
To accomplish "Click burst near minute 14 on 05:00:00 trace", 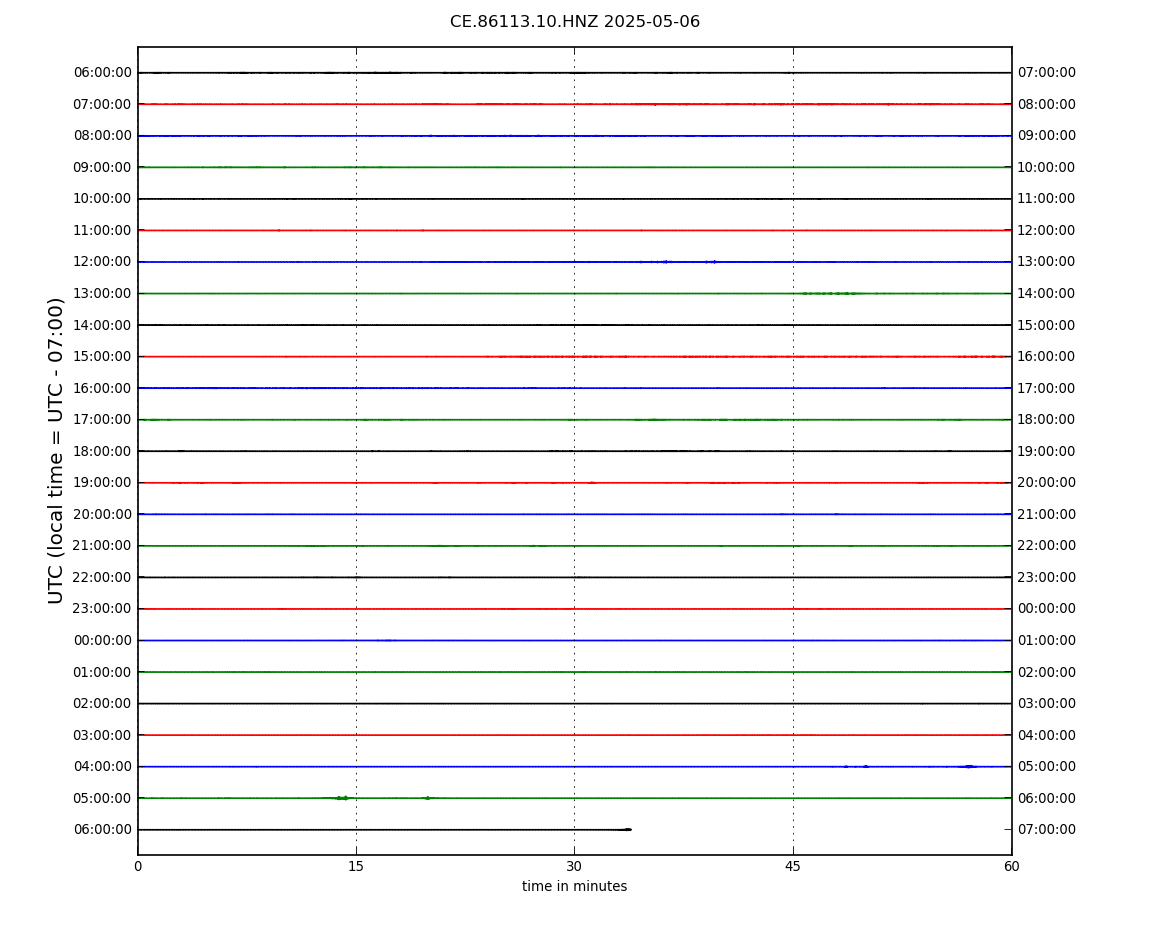I will click(x=342, y=798).
